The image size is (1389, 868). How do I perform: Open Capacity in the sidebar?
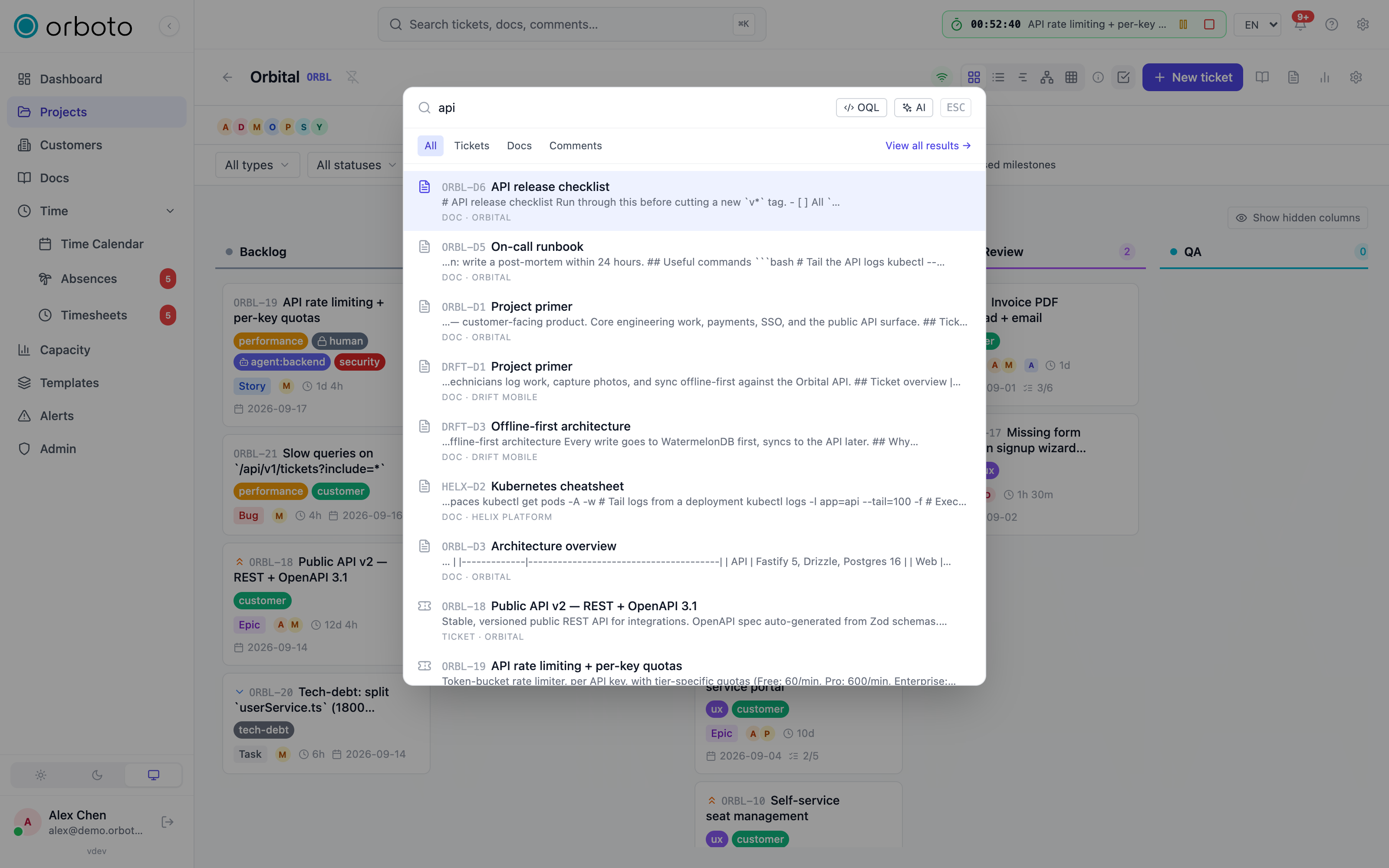pyautogui.click(x=96, y=350)
